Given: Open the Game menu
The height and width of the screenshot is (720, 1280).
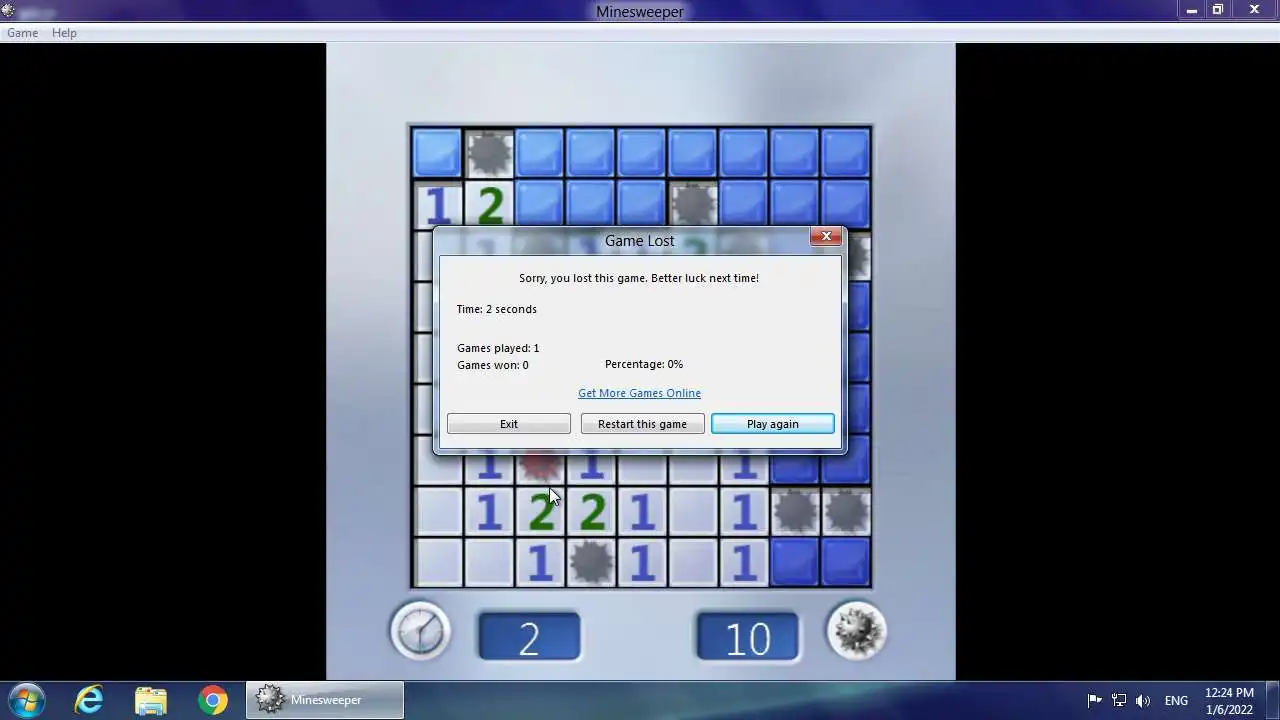Looking at the screenshot, I should click(x=22, y=33).
